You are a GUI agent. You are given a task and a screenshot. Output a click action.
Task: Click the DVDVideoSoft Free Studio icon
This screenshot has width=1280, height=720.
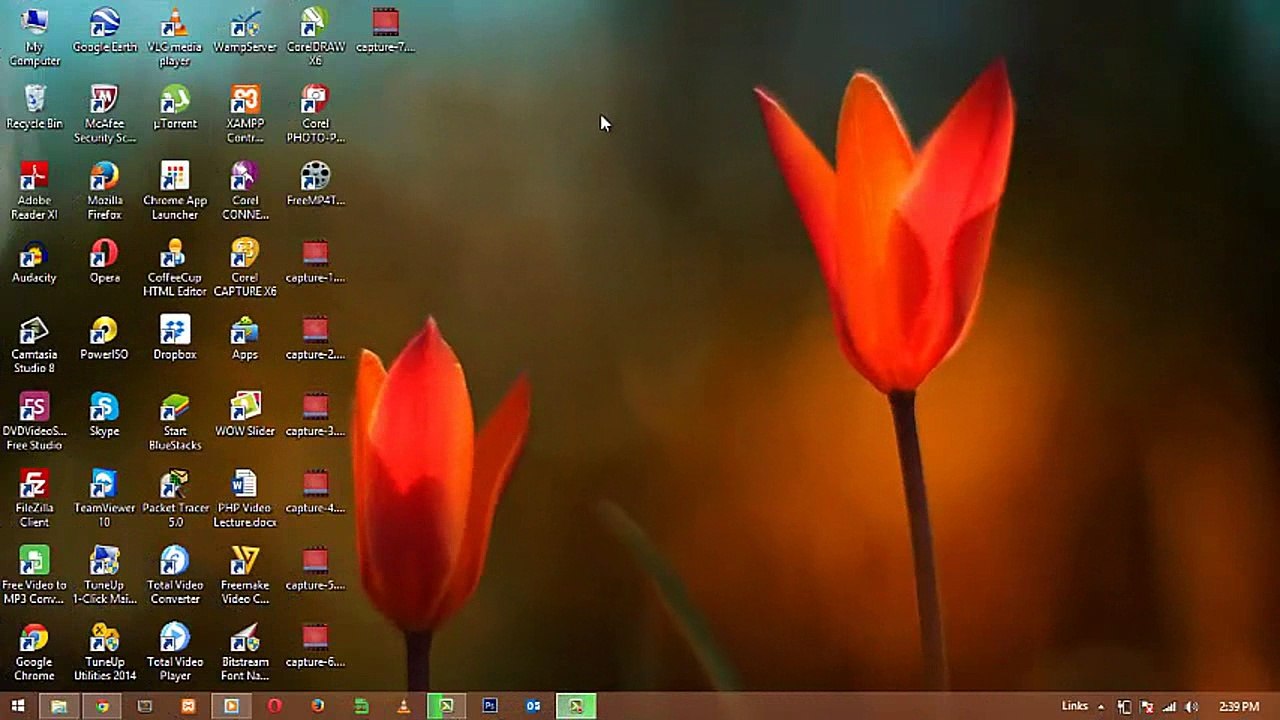coord(34,422)
